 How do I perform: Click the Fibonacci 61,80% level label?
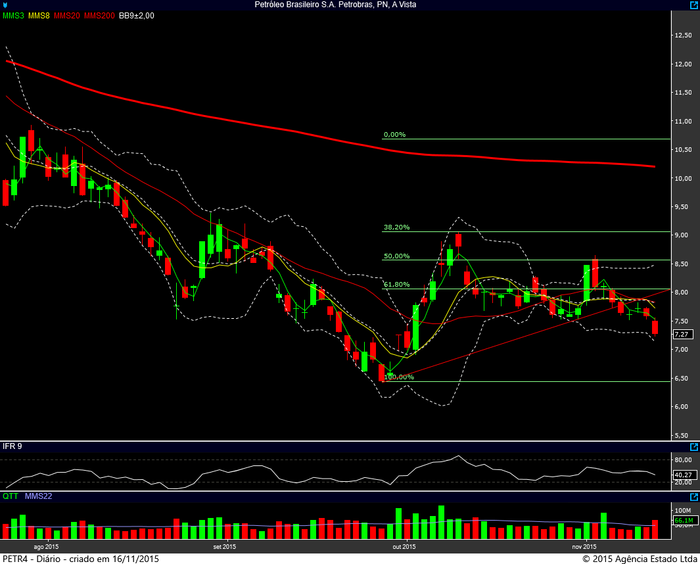tap(396, 284)
